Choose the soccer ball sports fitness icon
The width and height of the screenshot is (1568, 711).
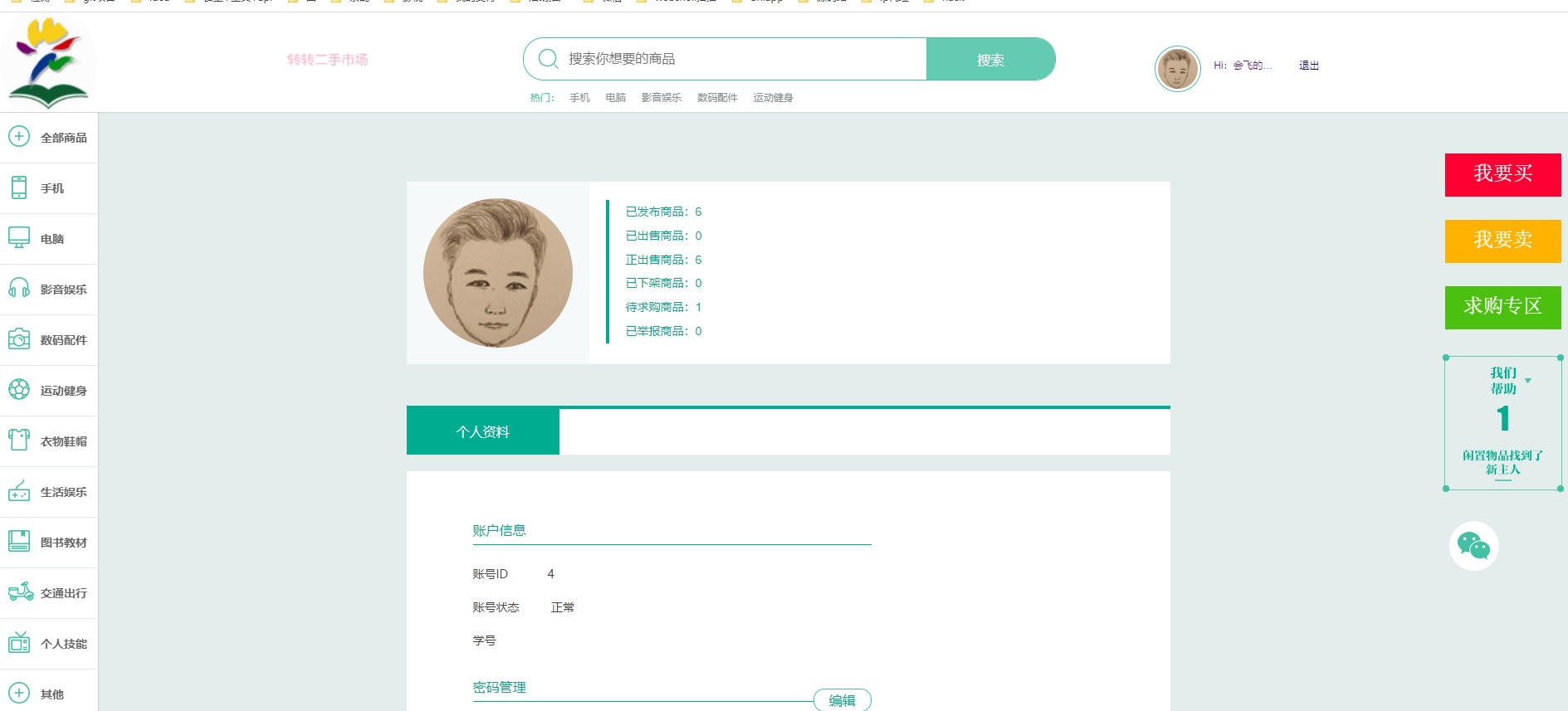[x=19, y=390]
